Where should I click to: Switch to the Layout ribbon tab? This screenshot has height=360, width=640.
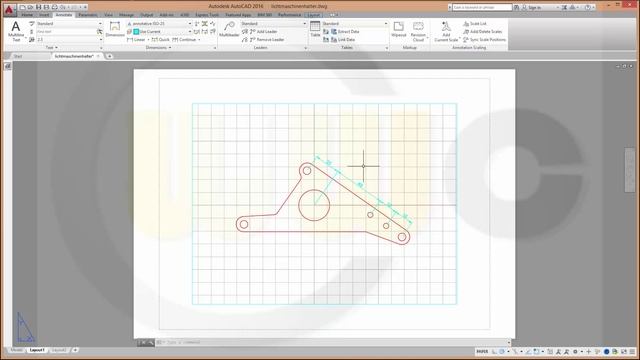(313, 15)
